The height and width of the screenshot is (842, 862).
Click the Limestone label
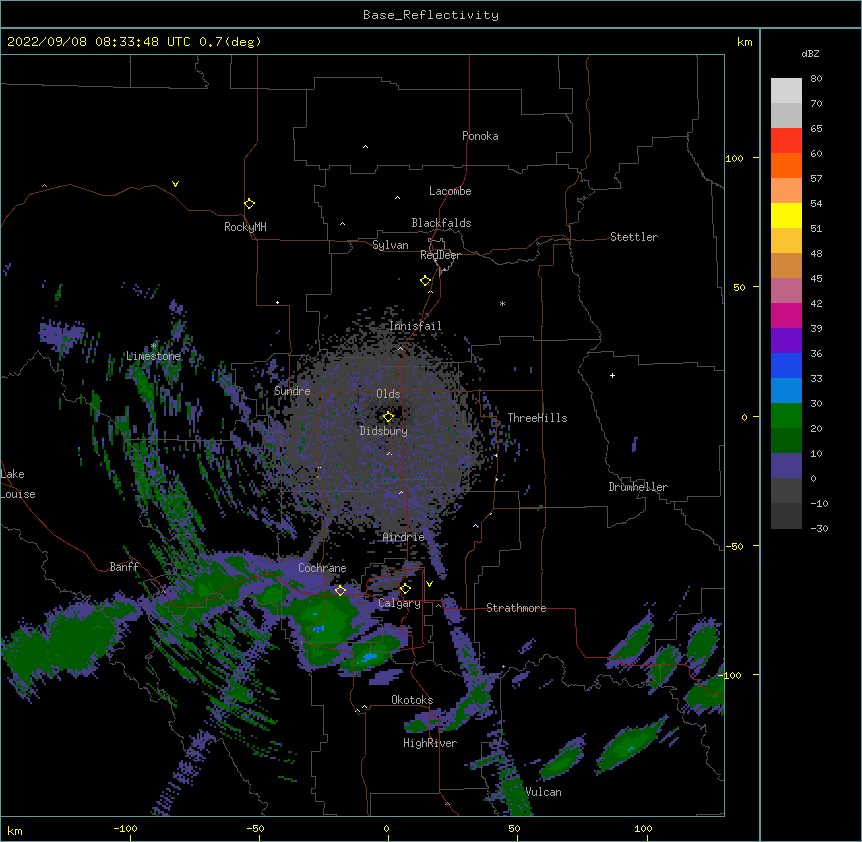(x=153, y=356)
